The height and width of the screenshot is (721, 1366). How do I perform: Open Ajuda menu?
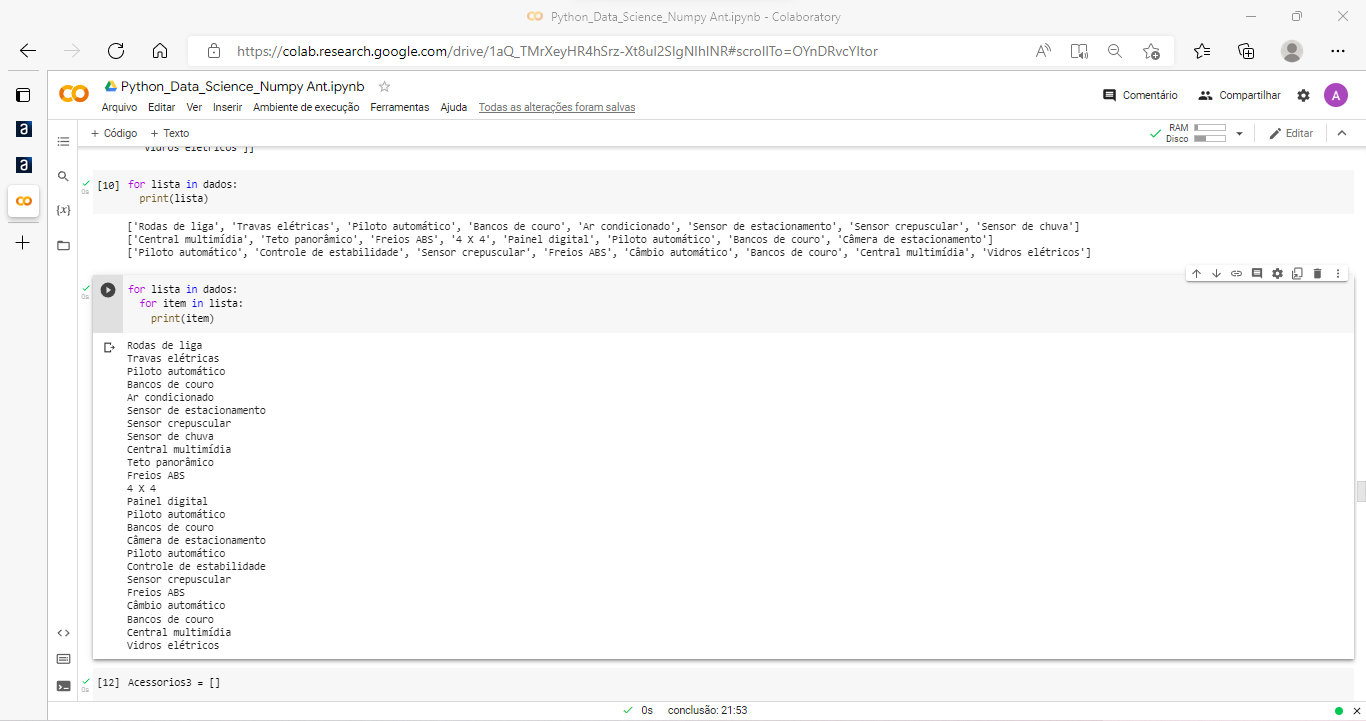[454, 107]
